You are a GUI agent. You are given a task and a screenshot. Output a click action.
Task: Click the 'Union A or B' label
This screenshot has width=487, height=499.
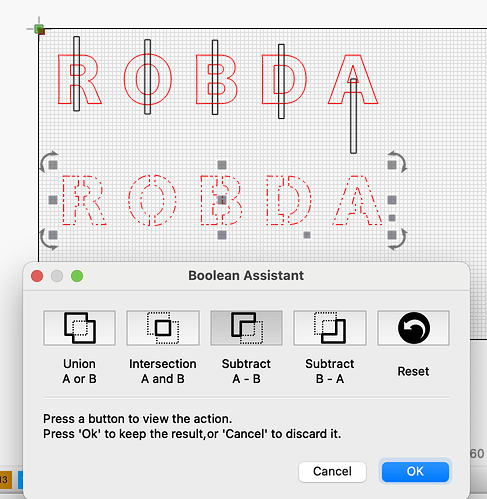click(x=79, y=371)
